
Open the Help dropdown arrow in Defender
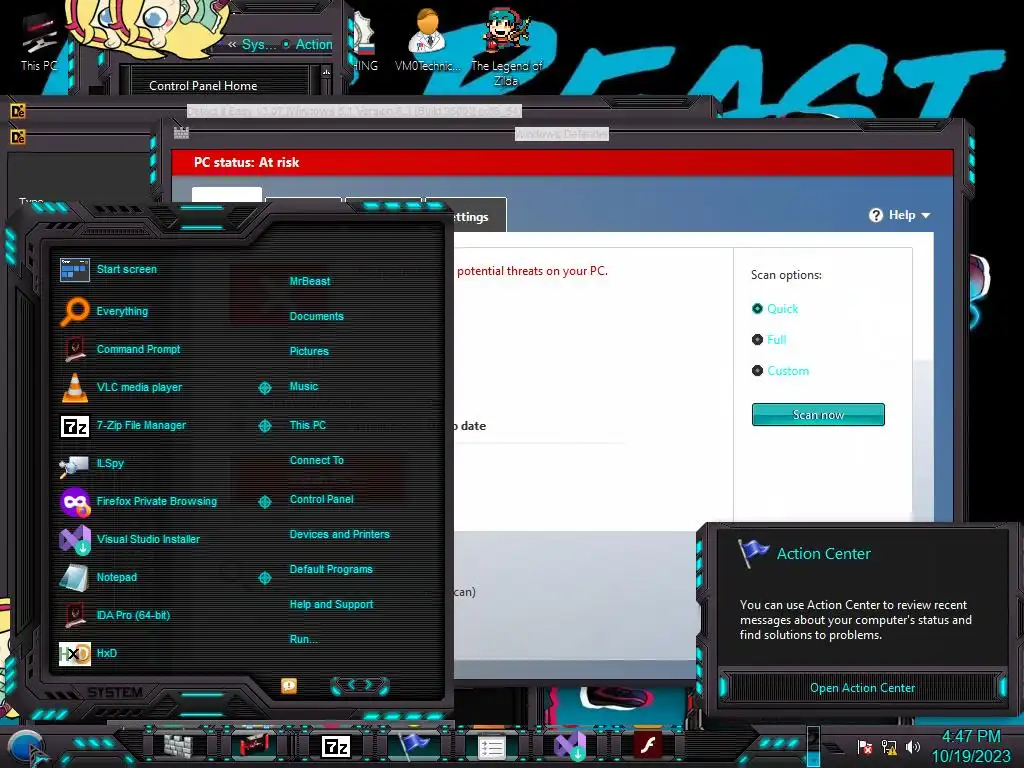[925, 215]
